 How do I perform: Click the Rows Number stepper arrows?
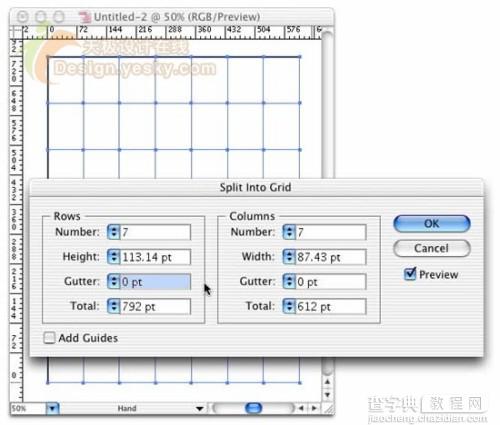click(x=114, y=232)
